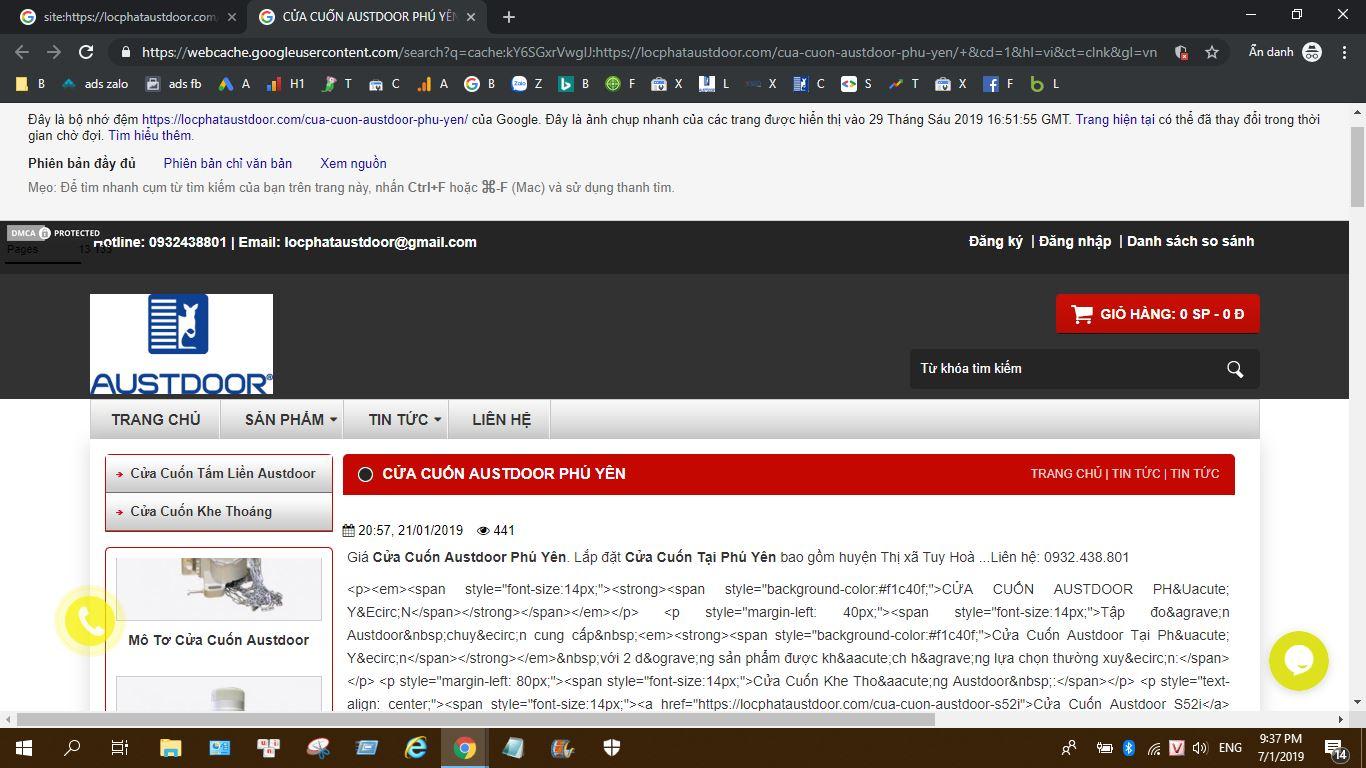Click the yellow phone call button
The width and height of the screenshot is (1366, 768).
(90, 622)
